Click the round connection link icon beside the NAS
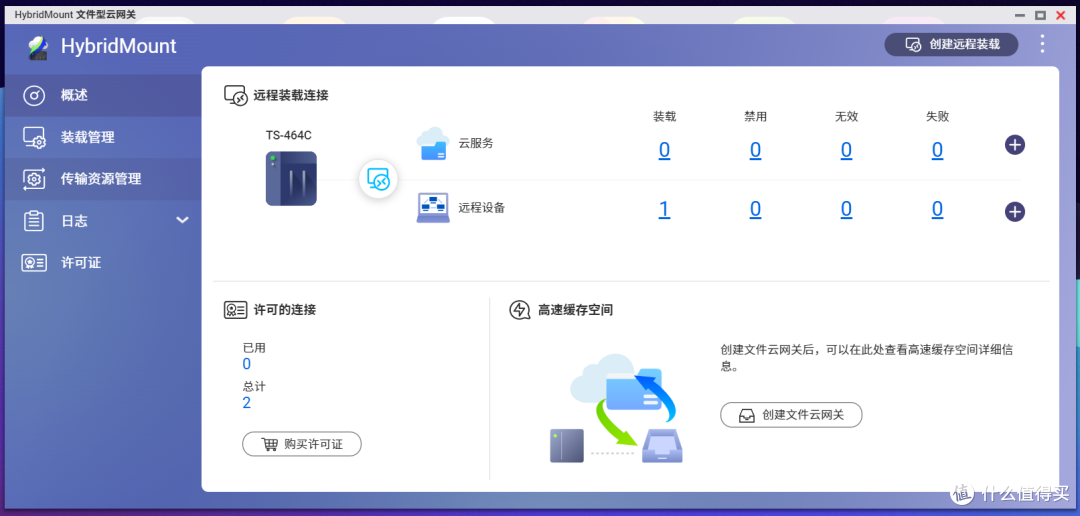The height and width of the screenshot is (516, 1080). point(378,180)
